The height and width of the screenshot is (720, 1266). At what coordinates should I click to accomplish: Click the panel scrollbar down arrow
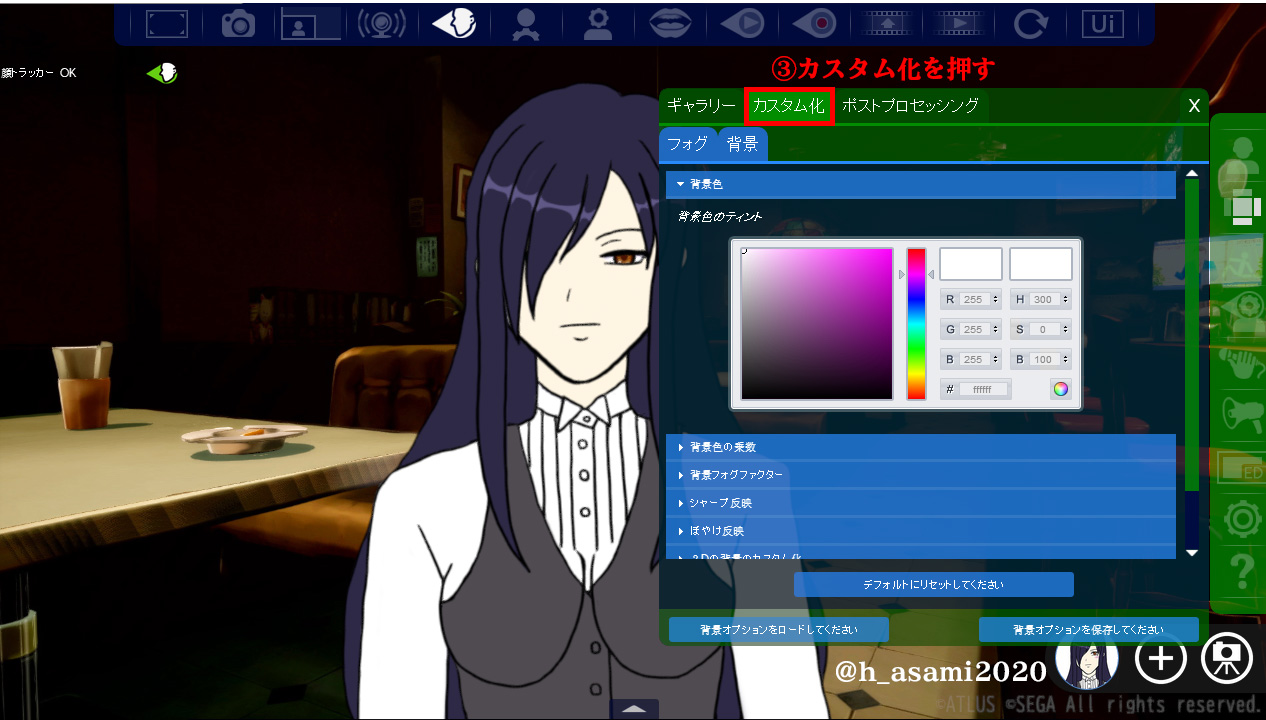(1191, 552)
